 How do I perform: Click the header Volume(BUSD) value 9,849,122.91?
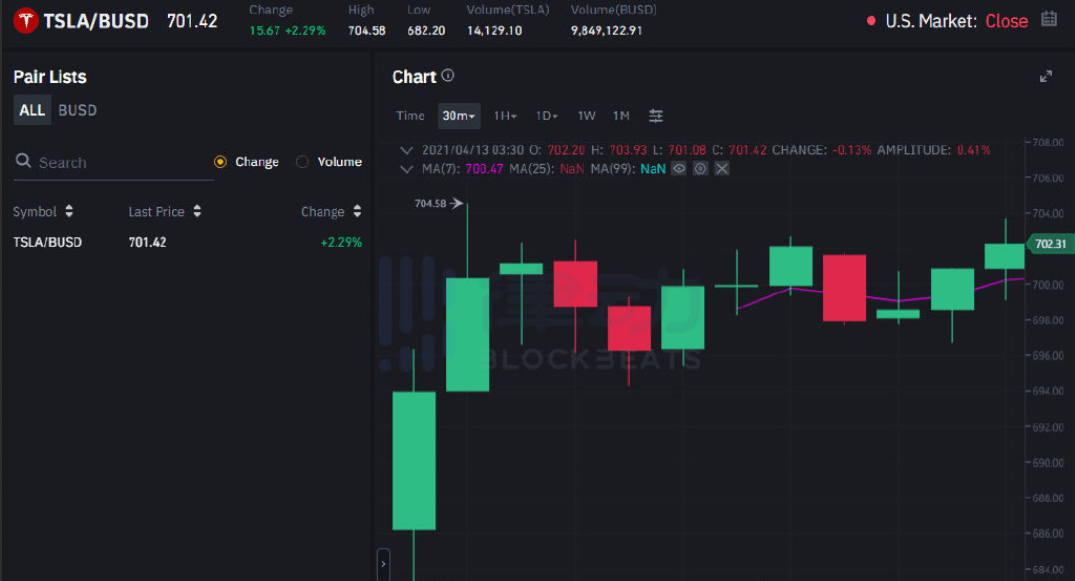[x=606, y=31]
